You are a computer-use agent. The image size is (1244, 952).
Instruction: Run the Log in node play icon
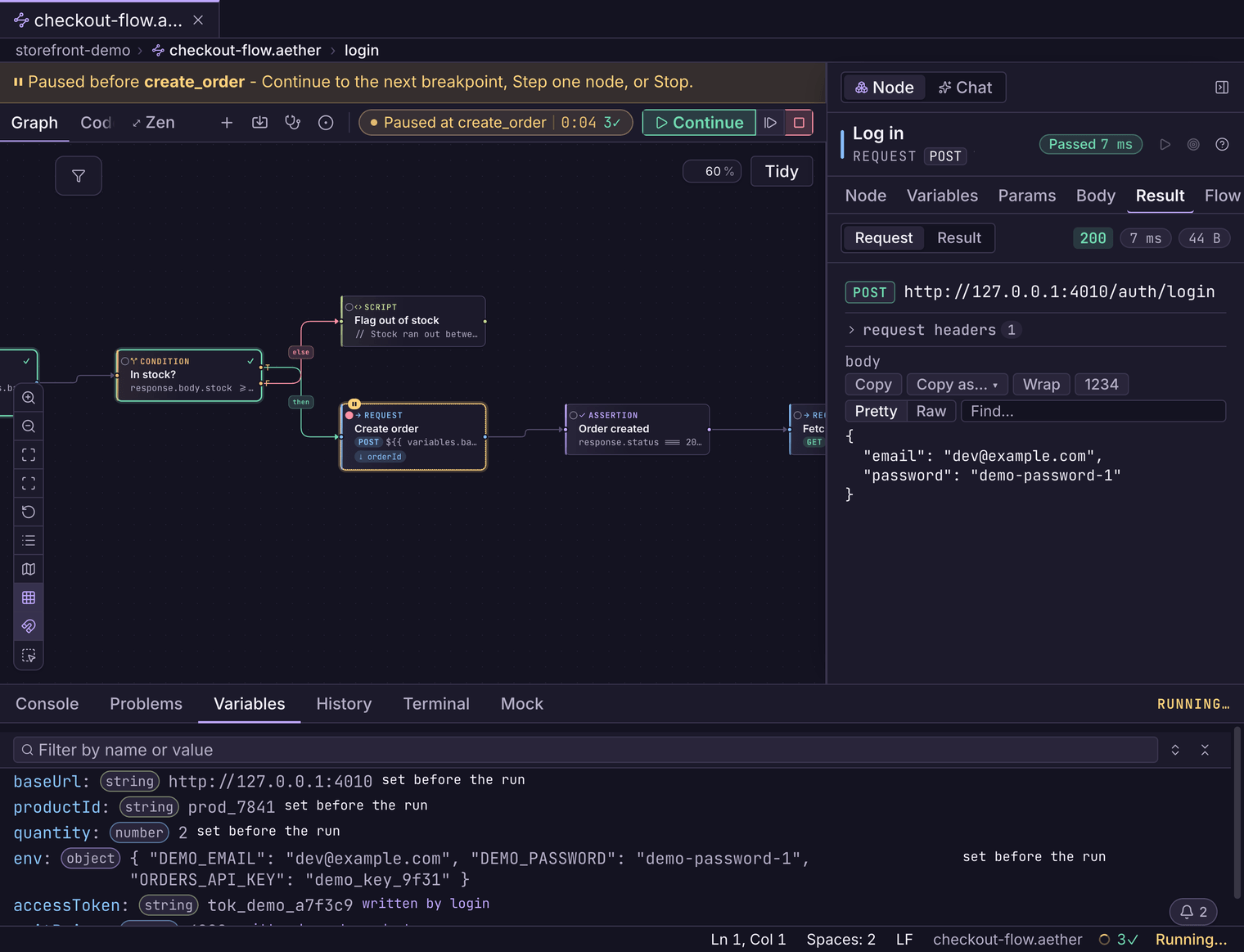point(1165,144)
